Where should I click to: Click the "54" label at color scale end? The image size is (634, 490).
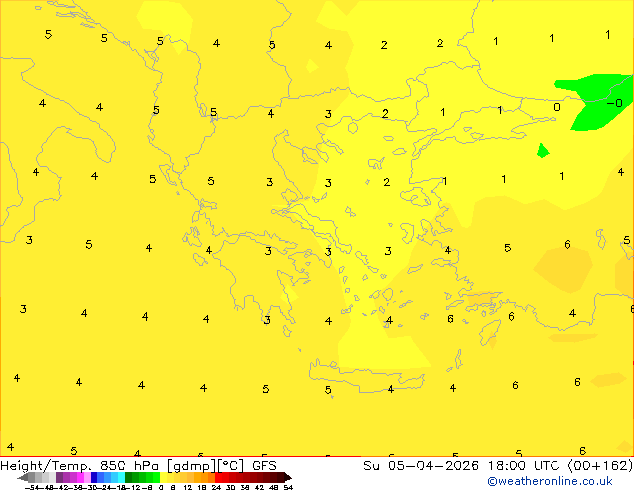288,487
